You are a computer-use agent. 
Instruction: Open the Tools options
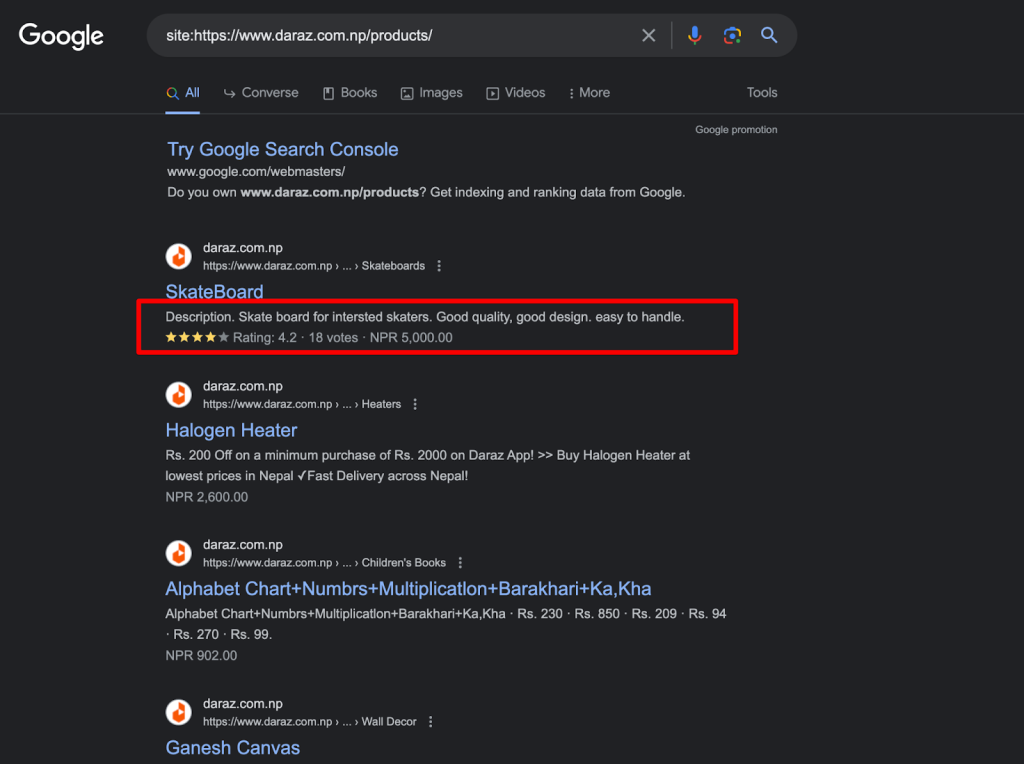pyautogui.click(x=761, y=93)
